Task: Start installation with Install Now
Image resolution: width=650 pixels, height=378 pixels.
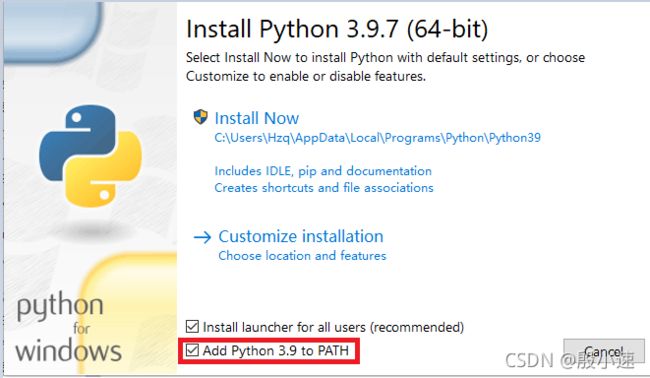Action: (x=257, y=118)
